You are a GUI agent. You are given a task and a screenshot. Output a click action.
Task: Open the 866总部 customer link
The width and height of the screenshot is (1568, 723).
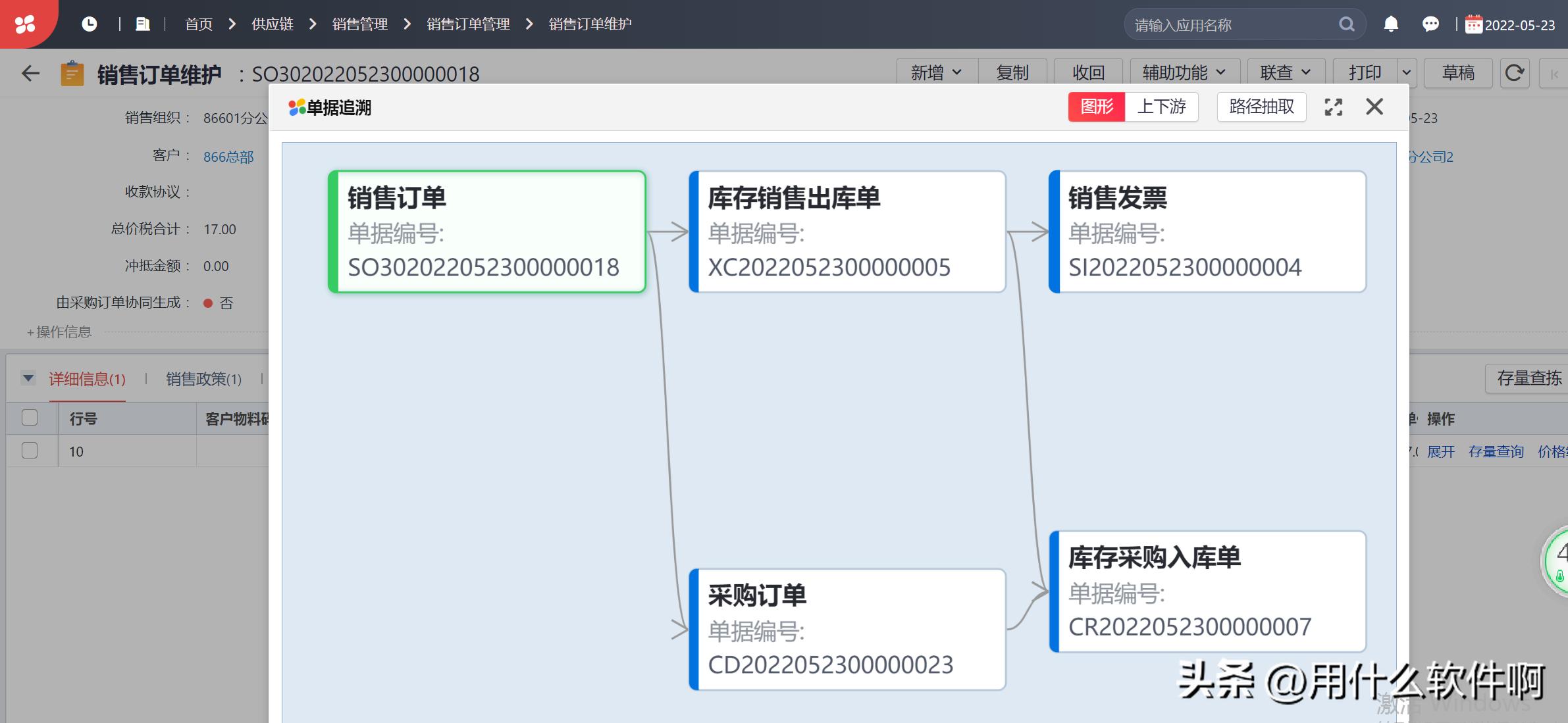228,157
